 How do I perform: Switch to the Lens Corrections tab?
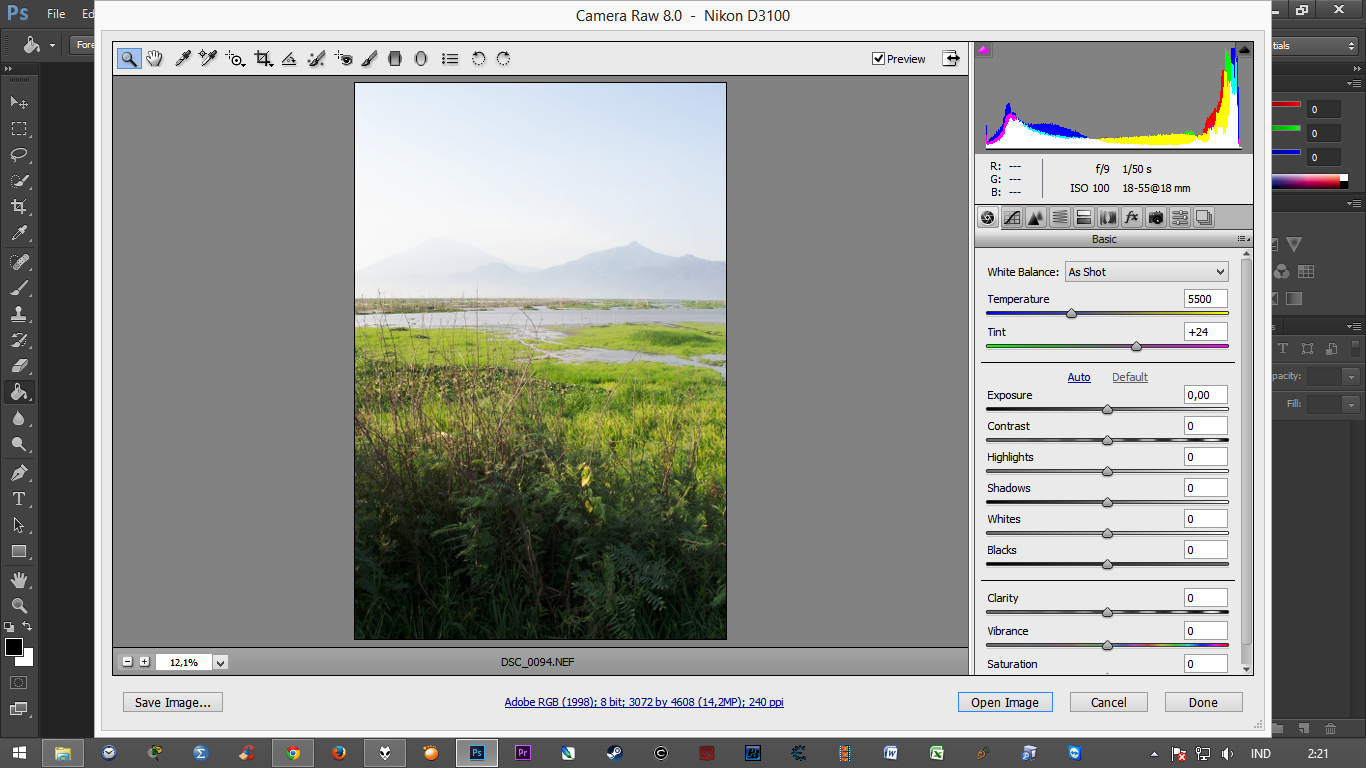[x=1108, y=217]
